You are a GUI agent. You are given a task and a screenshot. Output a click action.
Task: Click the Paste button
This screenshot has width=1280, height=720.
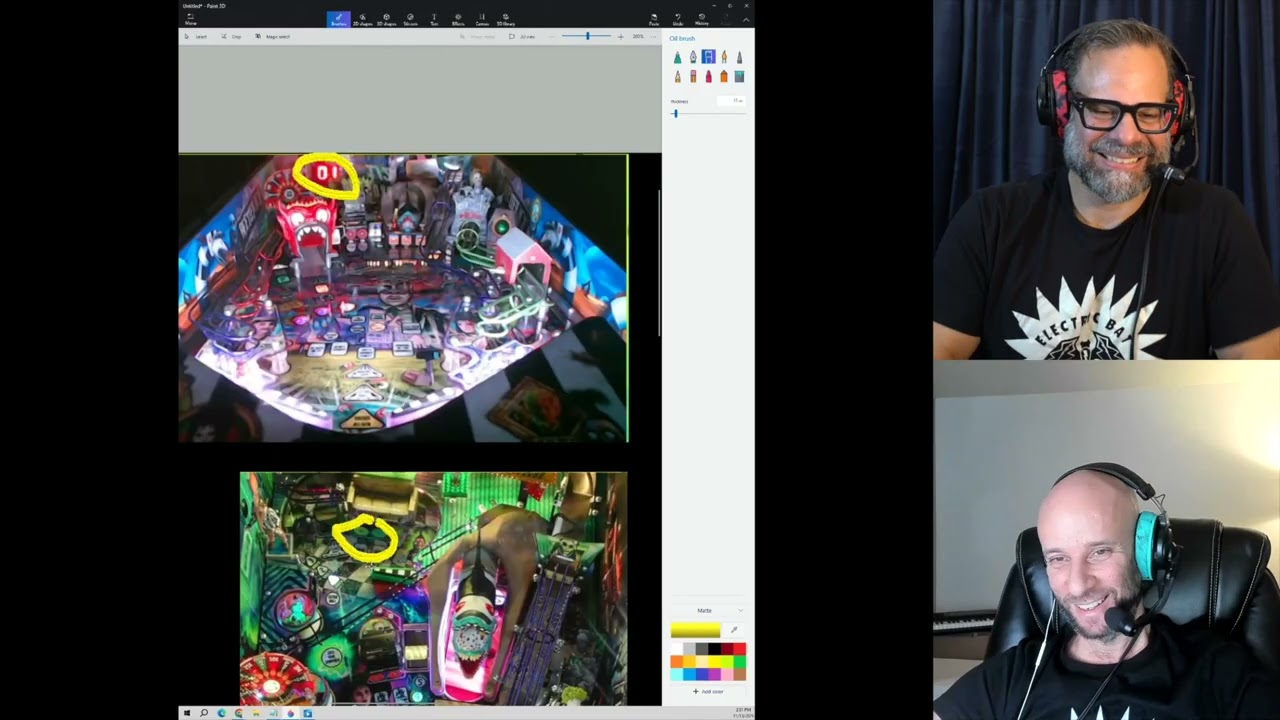click(654, 19)
